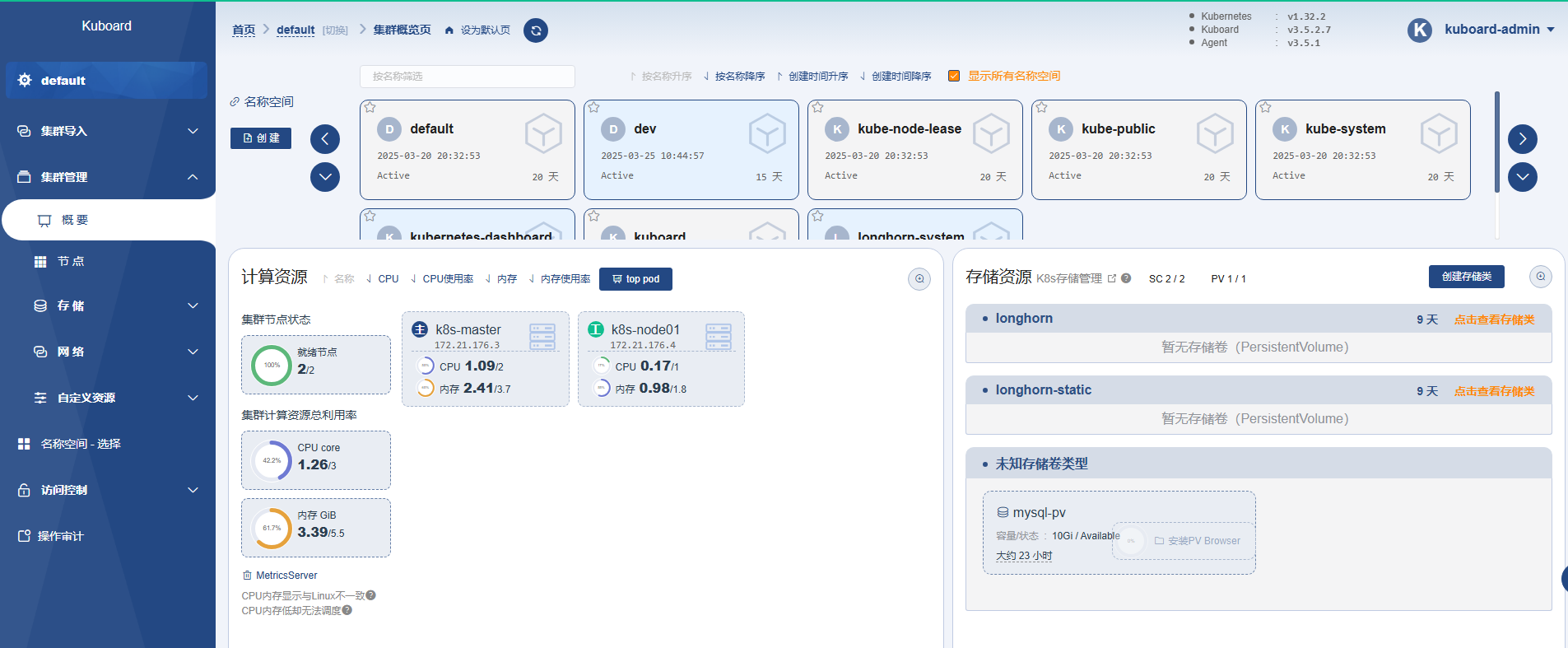Star the kube-public namespace card
This screenshot has height=648, width=1568.
click(1042, 107)
